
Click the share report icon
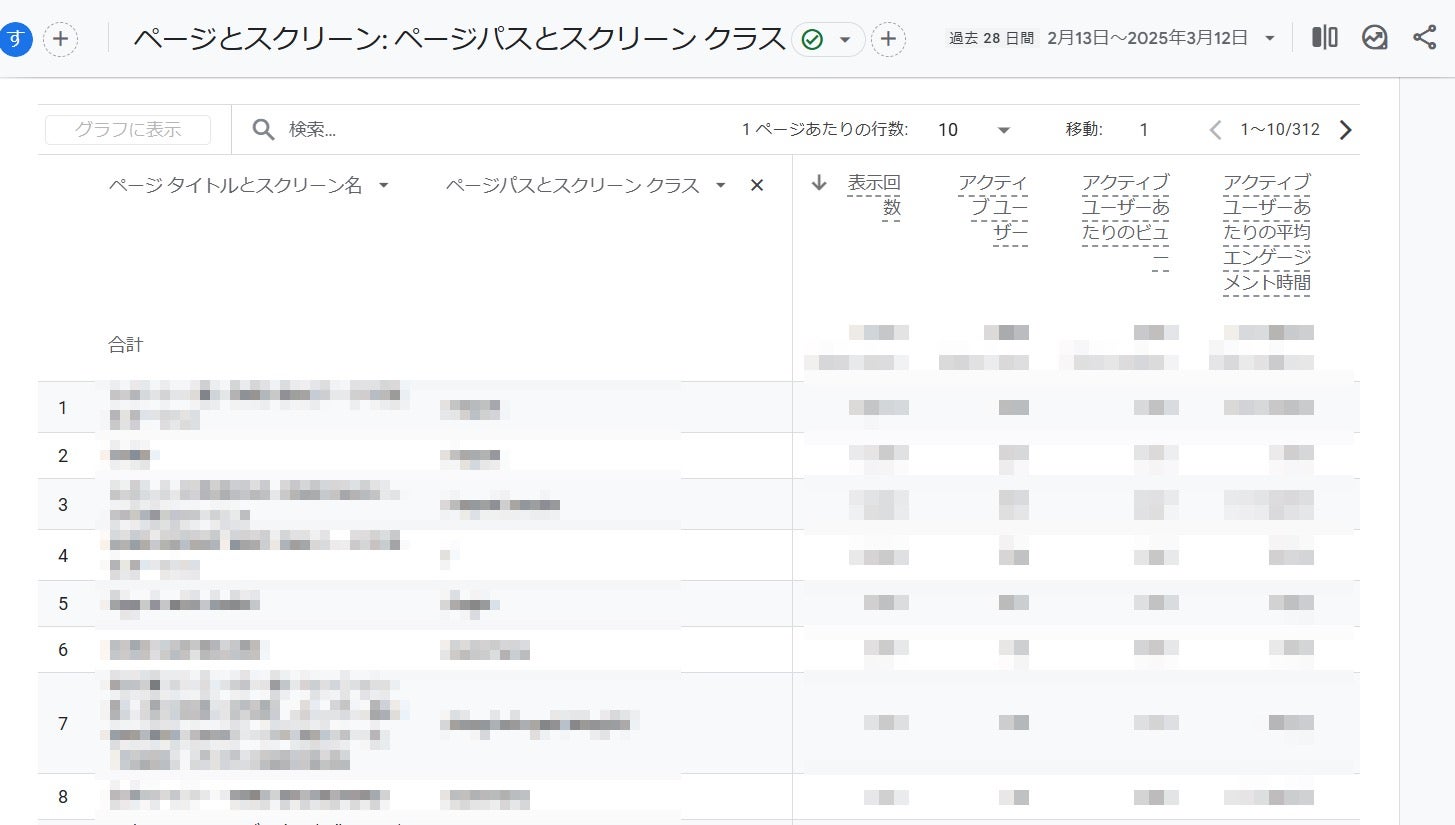click(1424, 38)
